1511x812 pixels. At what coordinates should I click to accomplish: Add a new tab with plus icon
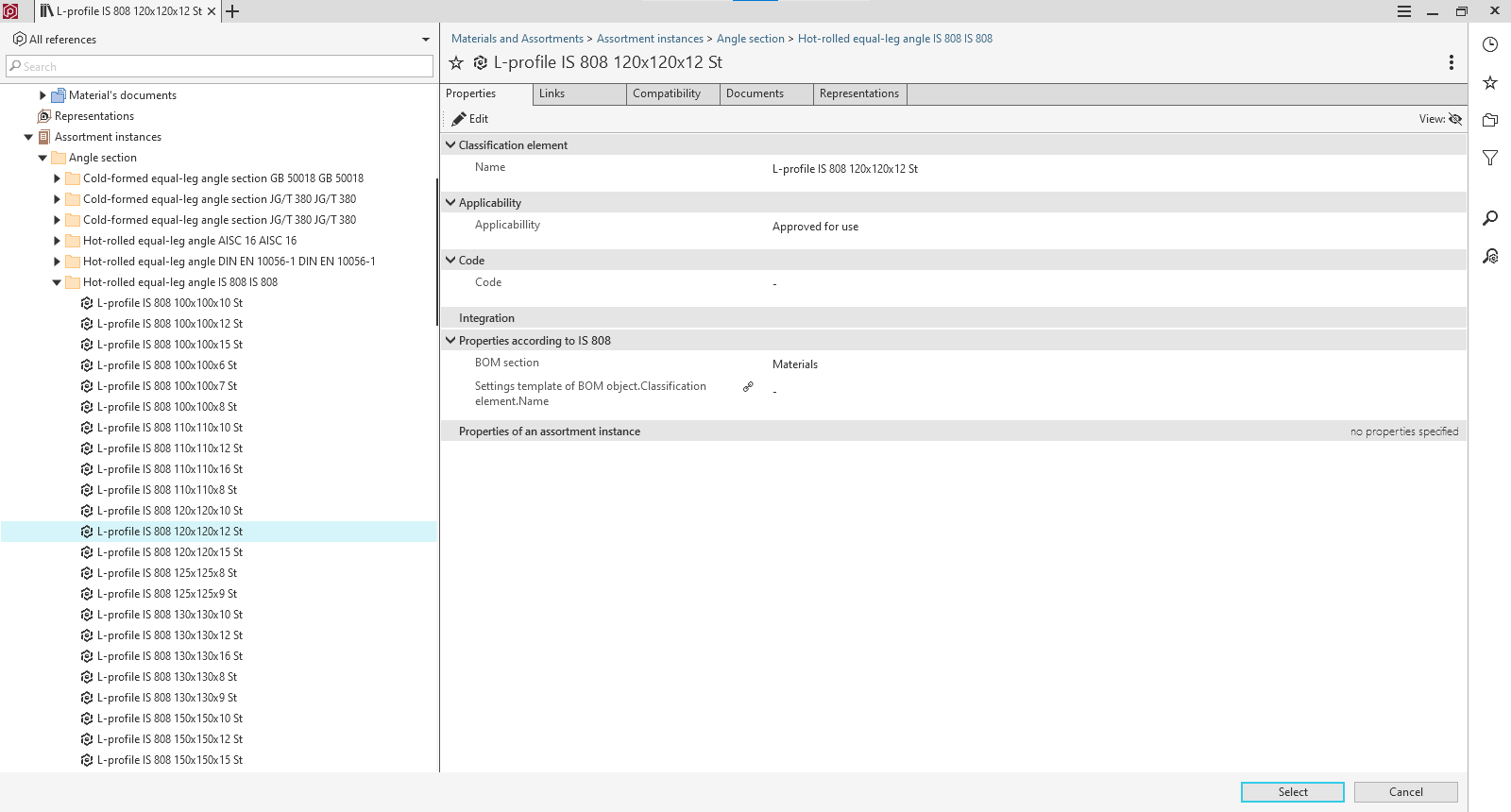click(232, 11)
